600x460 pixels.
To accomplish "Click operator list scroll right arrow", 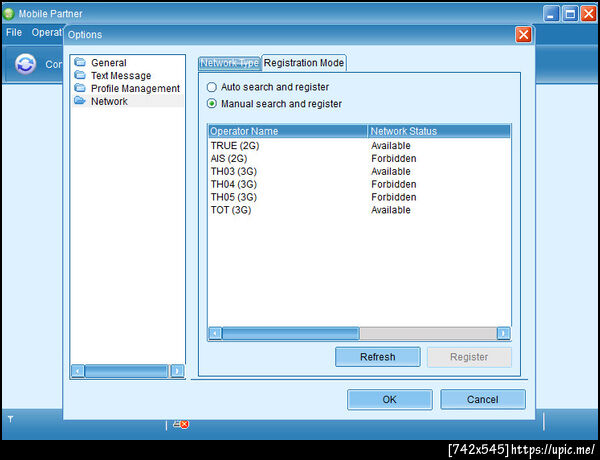I will [x=503, y=334].
